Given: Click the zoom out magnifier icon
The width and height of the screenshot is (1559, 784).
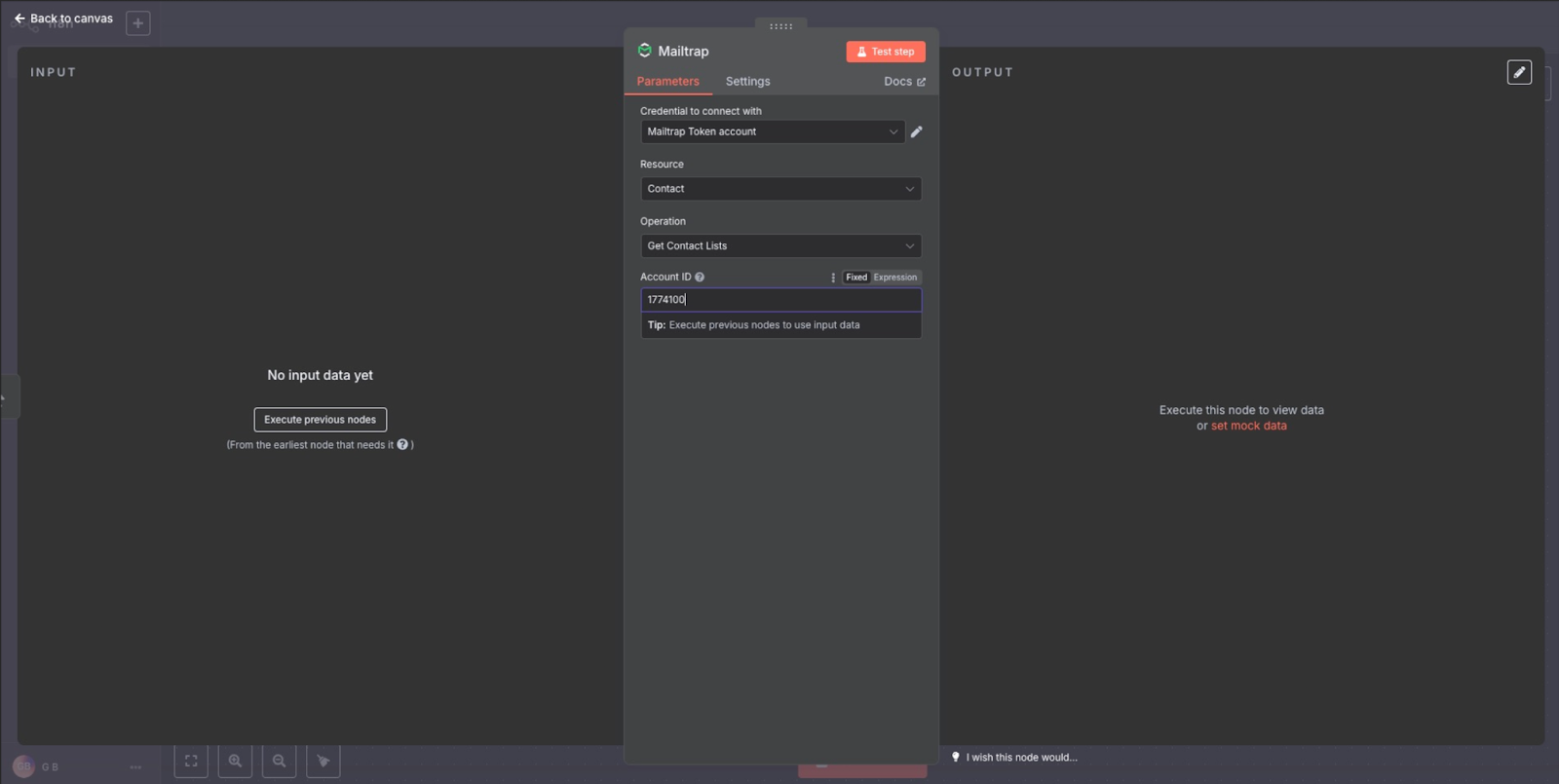Looking at the screenshot, I should 279,761.
